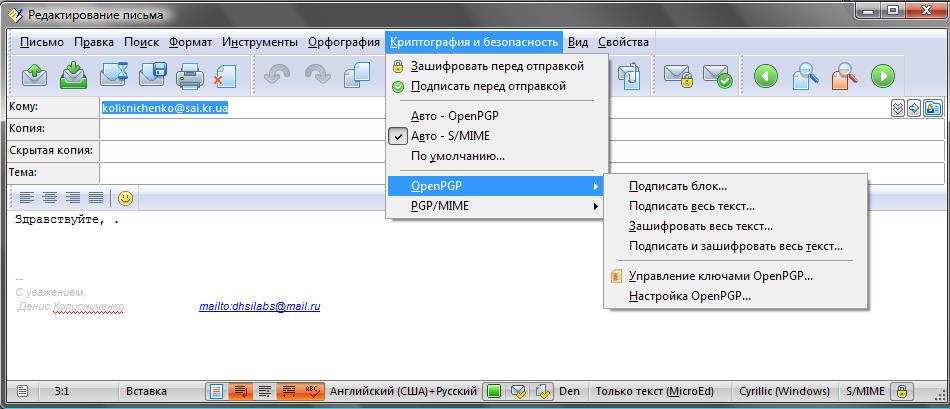Viewport: 950px width, 409px height.
Task: Expand the OpenPGP submenu arrow
Action: [596, 186]
